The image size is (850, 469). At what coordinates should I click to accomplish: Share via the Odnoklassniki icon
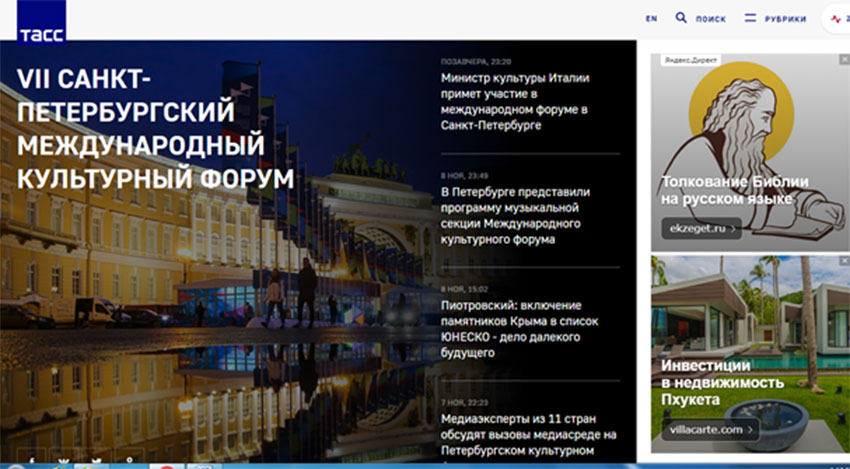130,461
